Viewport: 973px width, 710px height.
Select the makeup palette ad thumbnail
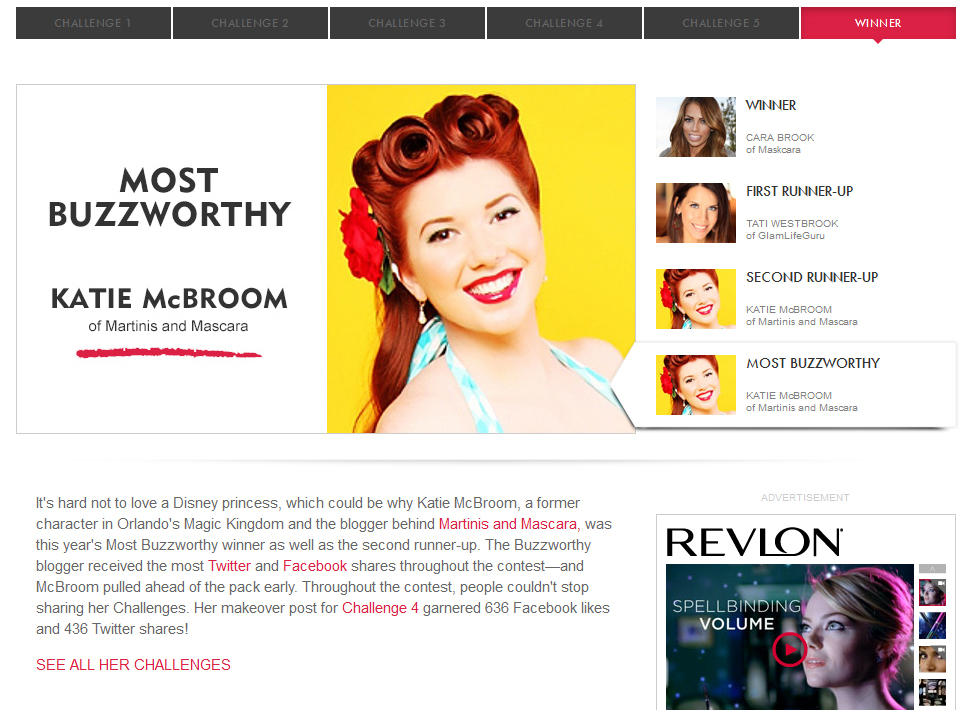coord(932,692)
